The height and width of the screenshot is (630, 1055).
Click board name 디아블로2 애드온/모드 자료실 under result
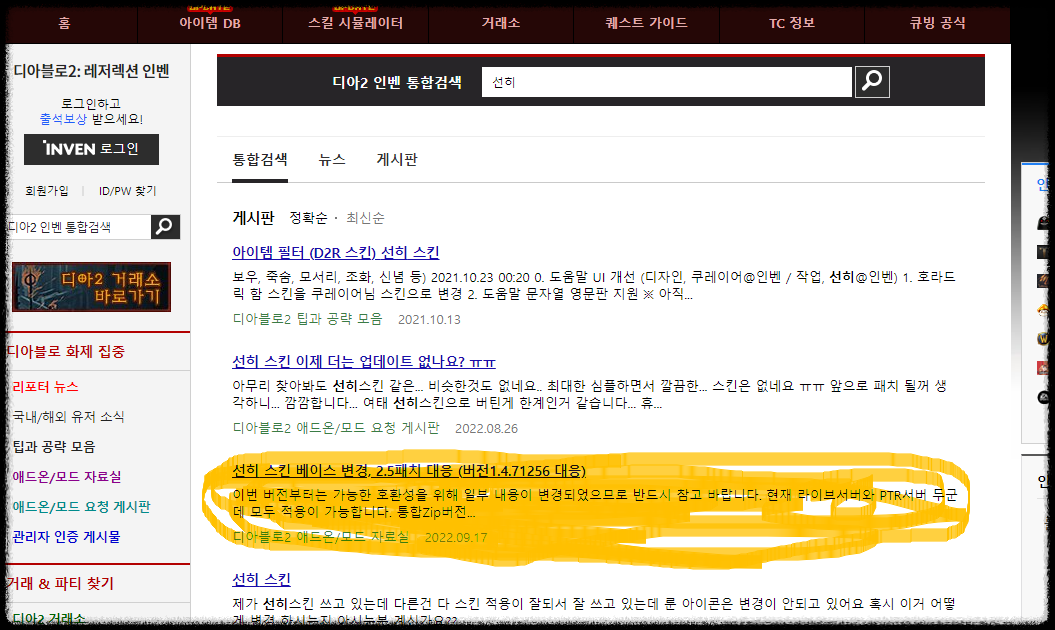[x=321, y=537]
